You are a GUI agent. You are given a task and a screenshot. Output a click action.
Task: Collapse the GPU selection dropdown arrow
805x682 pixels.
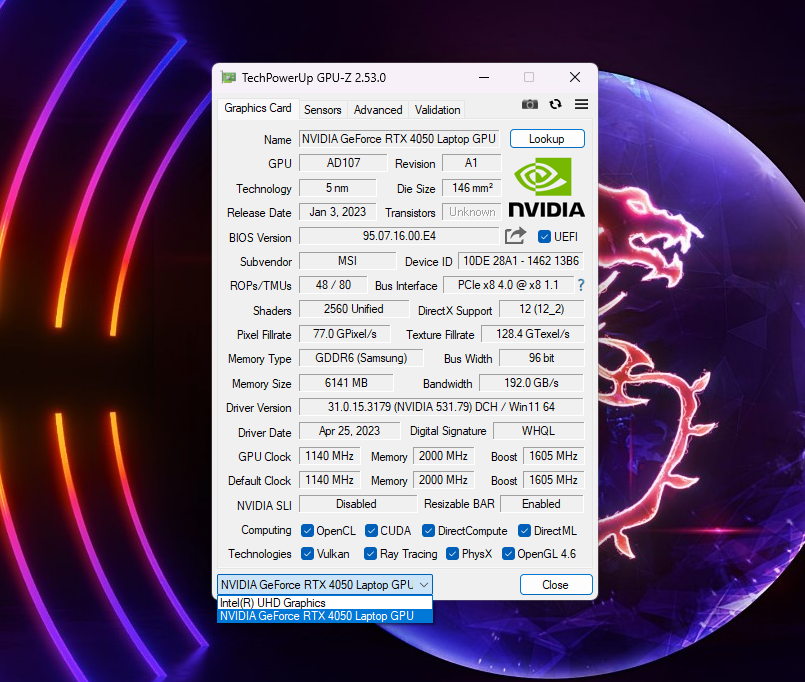[424, 584]
